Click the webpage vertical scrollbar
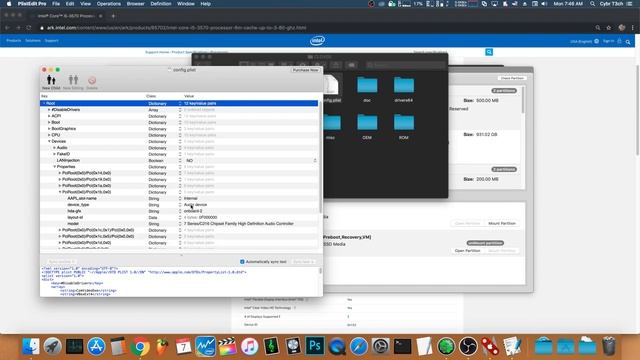 click(637, 110)
